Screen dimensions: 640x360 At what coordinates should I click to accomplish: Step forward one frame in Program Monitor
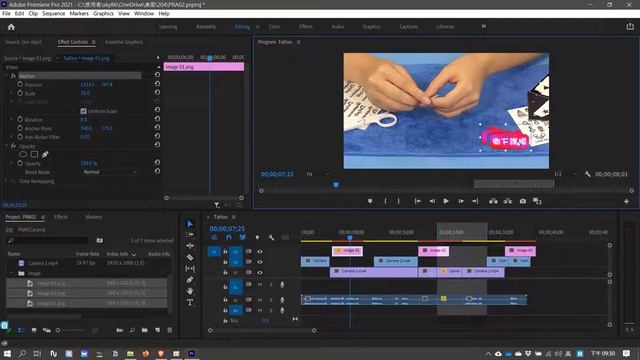[x=460, y=201]
